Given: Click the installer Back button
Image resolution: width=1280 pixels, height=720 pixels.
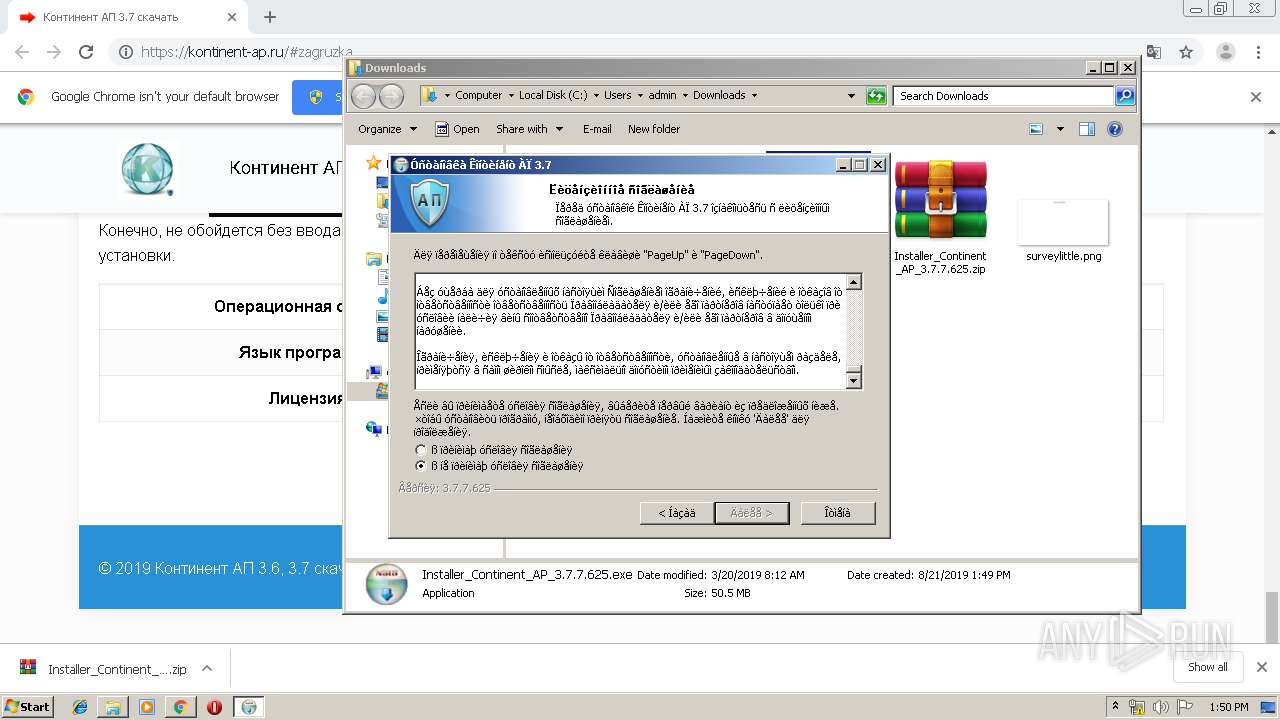Looking at the screenshot, I should (x=677, y=513).
